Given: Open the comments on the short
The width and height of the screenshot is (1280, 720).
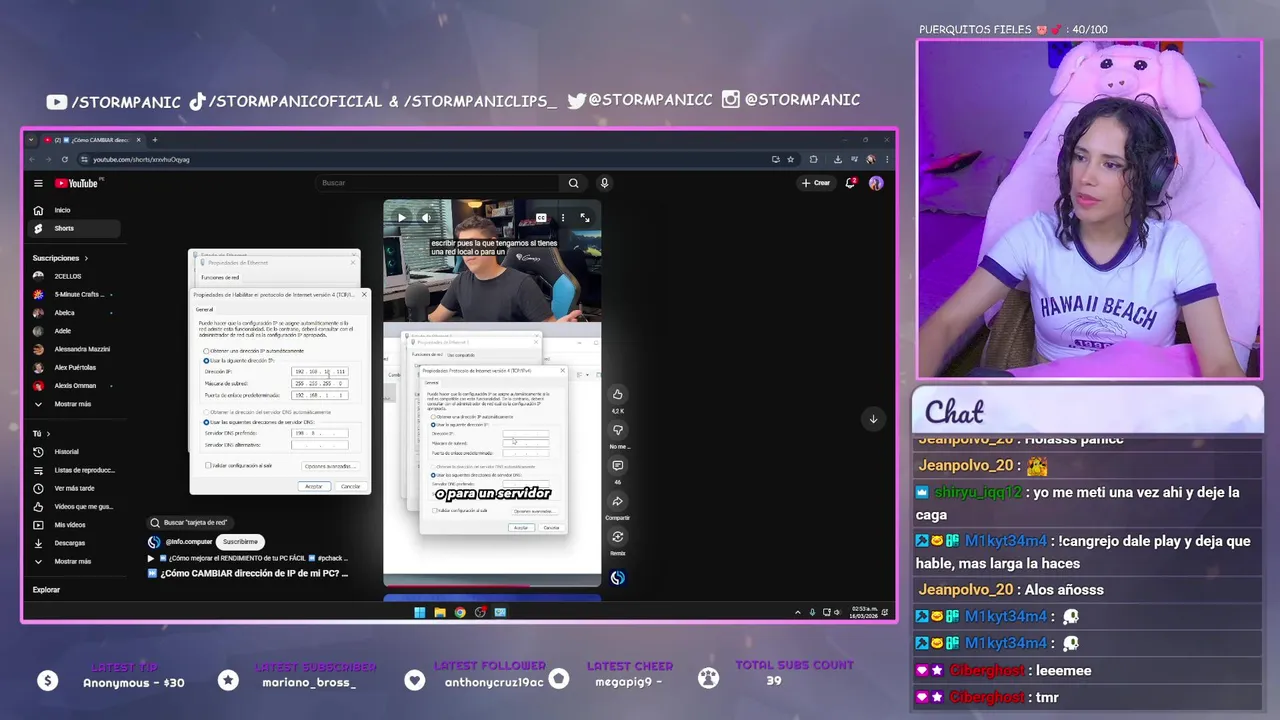Looking at the screenshot, I should point(618,466).
